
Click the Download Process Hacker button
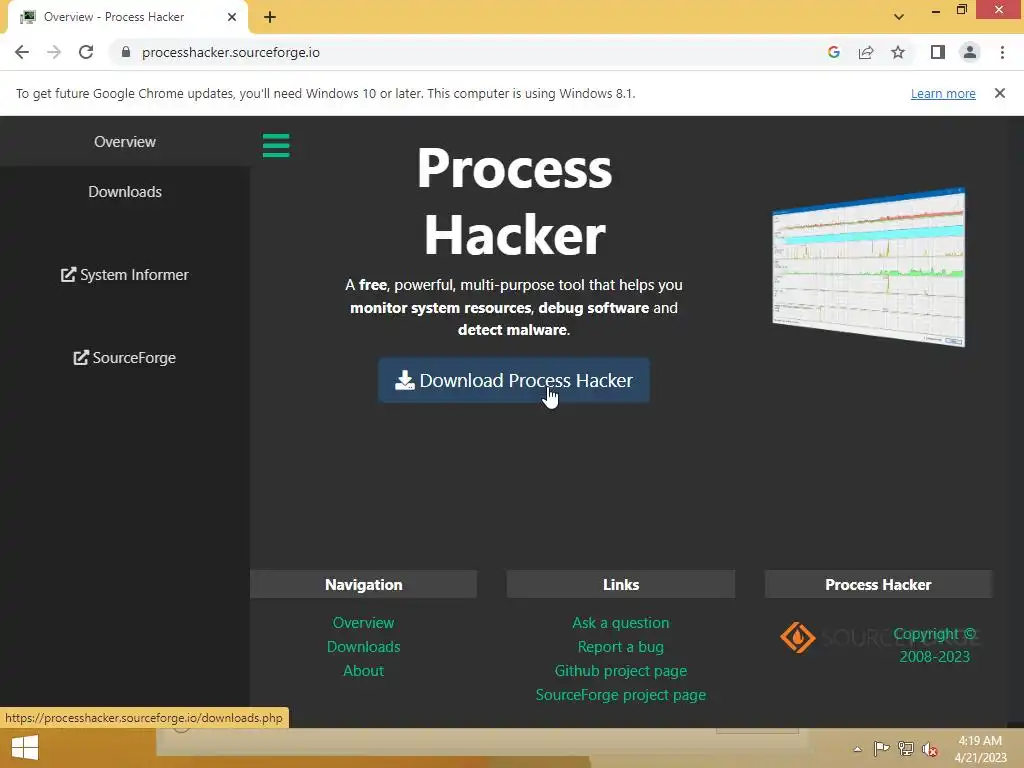[x=514, y=380]
